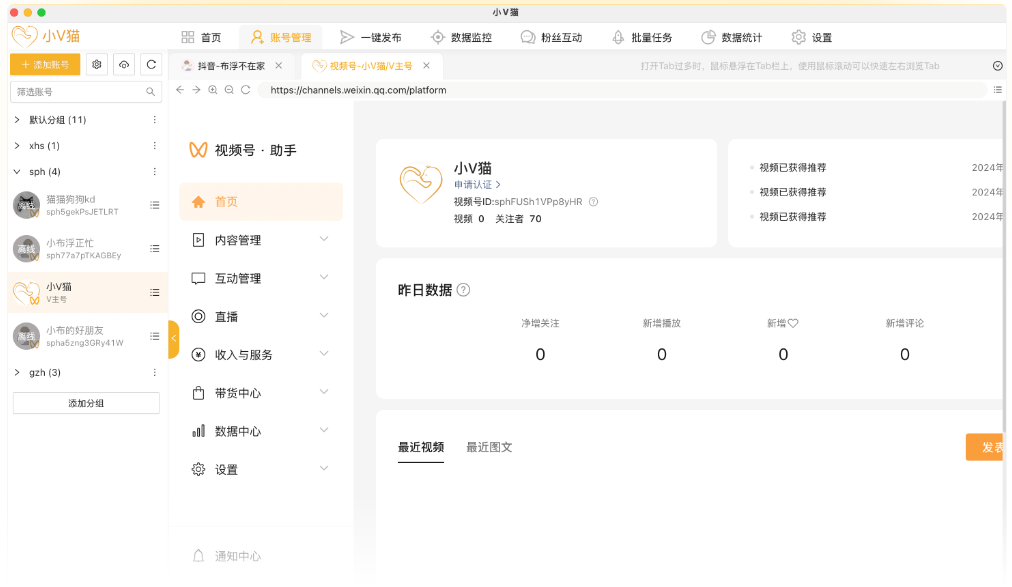Image resolution: width=1012 pixels, height=587 pixels.
Task: Switch to the 抖音-布浮不在家 tab
Action: click(230, 66)
